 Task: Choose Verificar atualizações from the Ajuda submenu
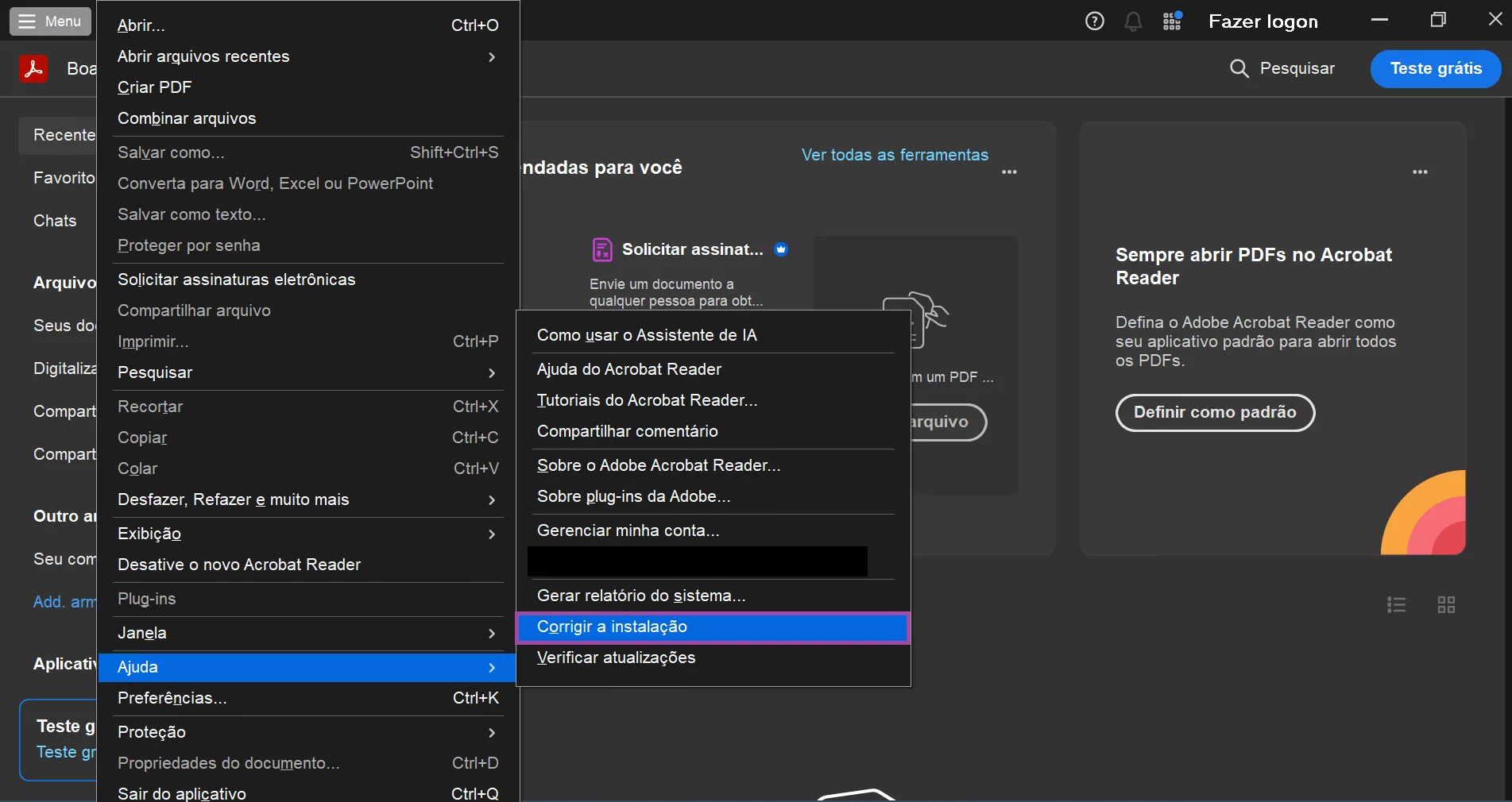coord(616,657)
